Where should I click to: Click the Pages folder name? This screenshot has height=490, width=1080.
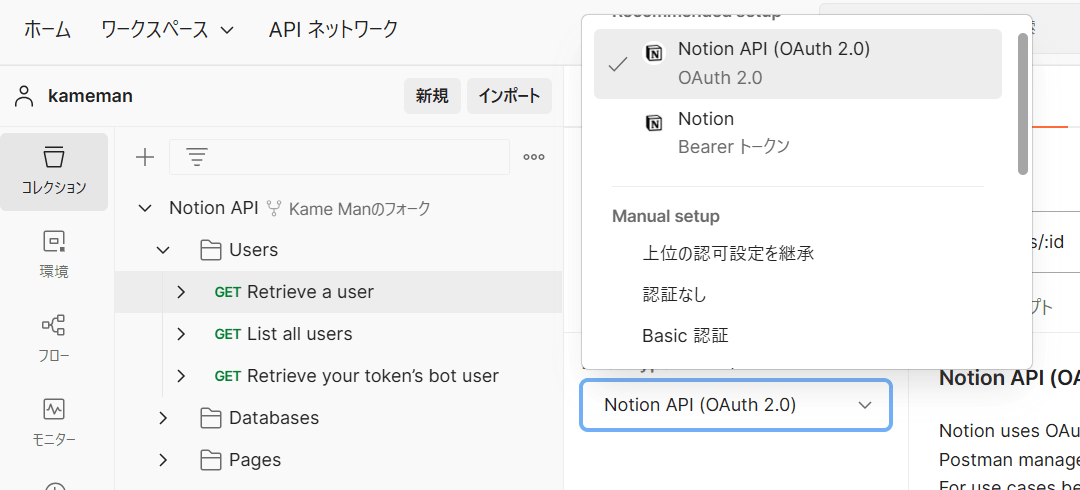point(255,460)
